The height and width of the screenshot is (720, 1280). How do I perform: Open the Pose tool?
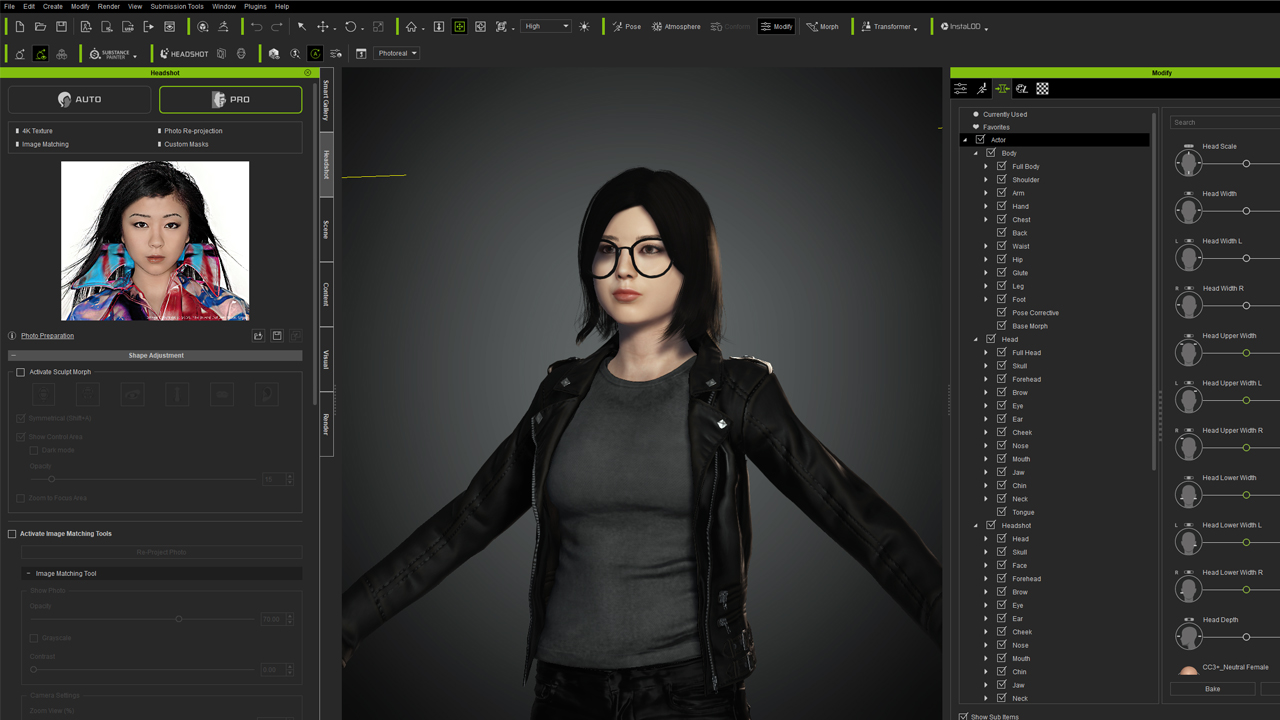pyautogui.click(x=626, y=26)
